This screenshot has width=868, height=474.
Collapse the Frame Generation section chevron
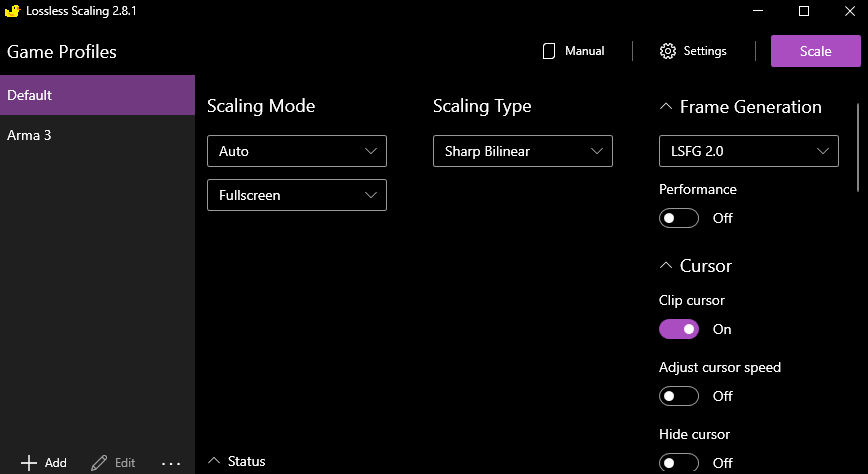coord(665,107)
